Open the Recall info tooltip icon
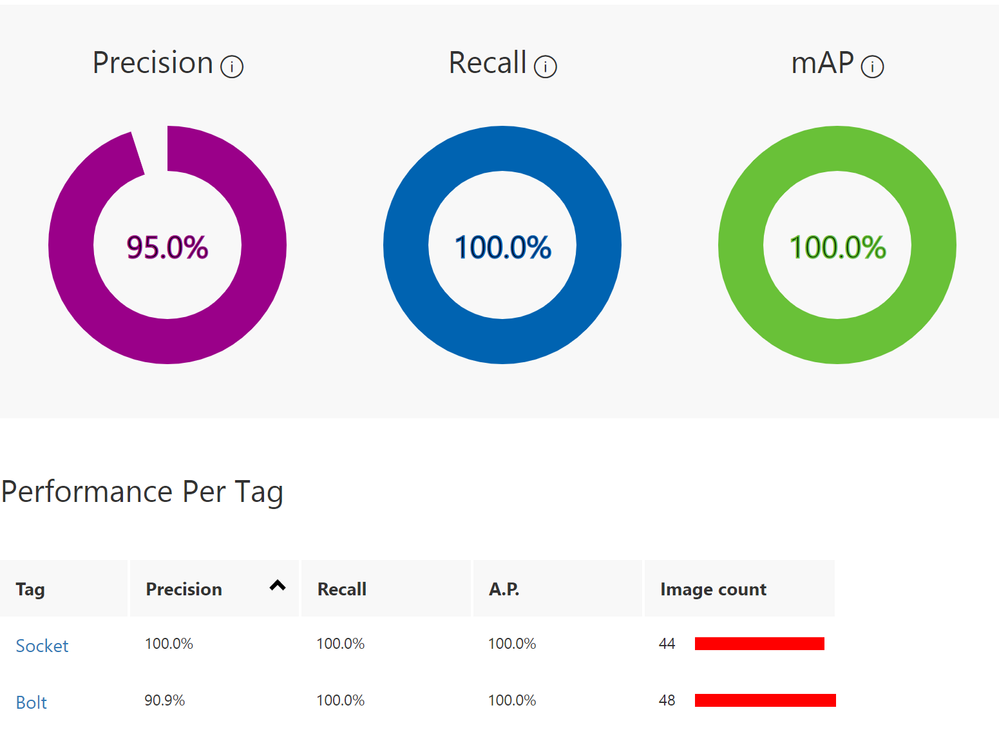The image size is (999, 736). coord(545,66)
